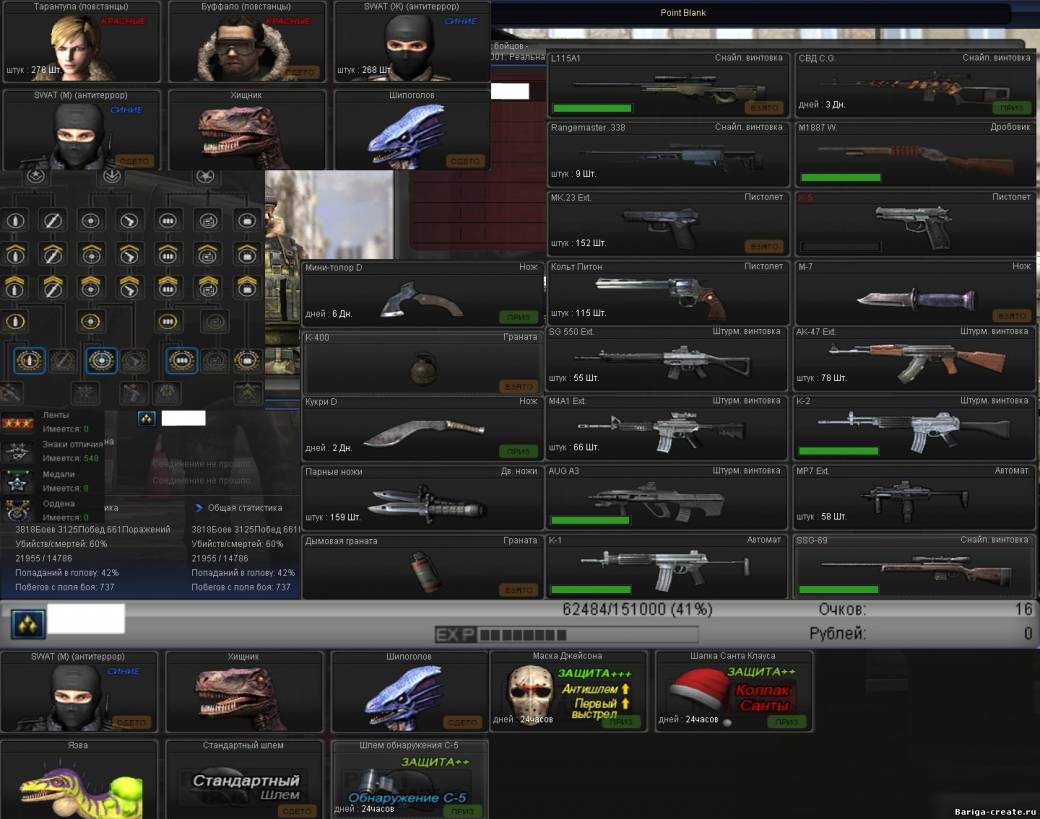Select the Мини-топор D axe
The height and width of the screenshot is (819, 1040).
click(422, 294)
